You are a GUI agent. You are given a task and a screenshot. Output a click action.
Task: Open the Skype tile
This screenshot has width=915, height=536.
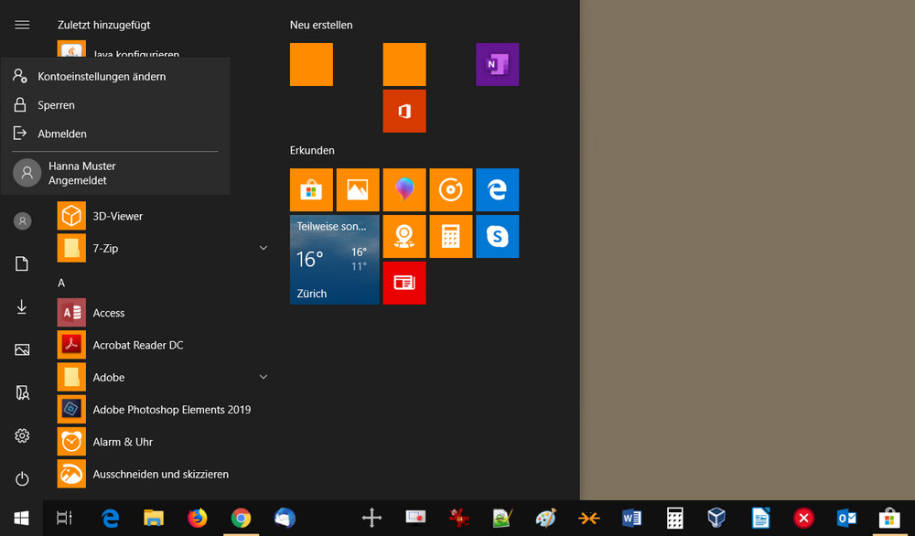point(497,236)
